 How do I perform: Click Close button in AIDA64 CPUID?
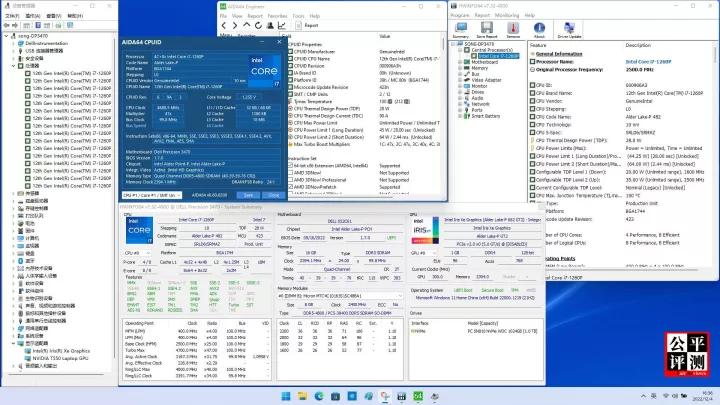click(x=274, y=195)
